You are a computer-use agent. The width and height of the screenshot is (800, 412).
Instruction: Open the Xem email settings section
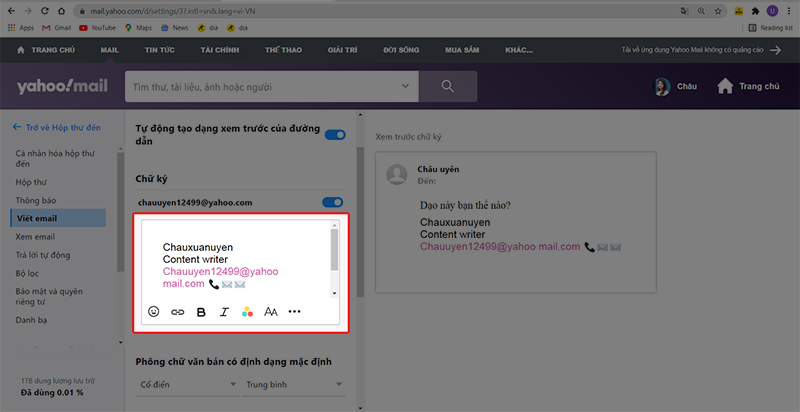pyautogui.click(x=35, y=236)
